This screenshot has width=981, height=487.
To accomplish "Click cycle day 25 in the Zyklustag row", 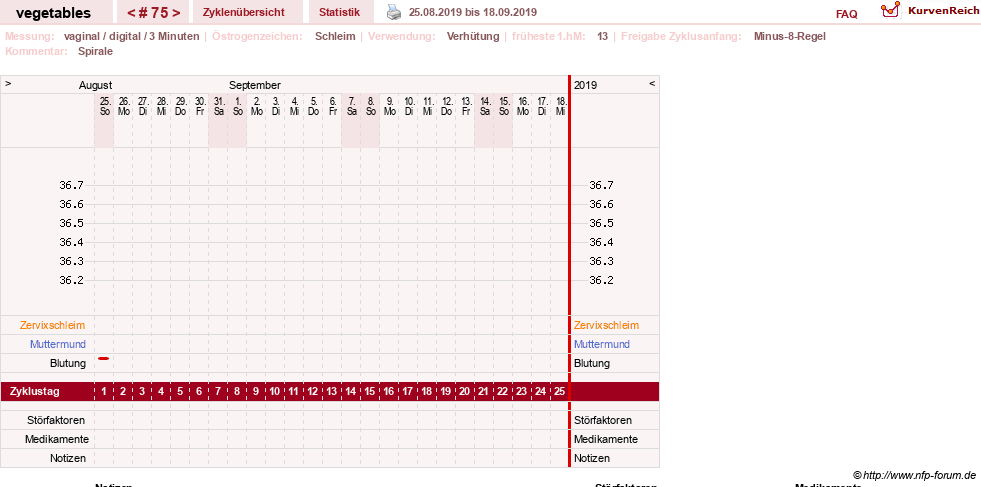I will [x=560, y=392].
